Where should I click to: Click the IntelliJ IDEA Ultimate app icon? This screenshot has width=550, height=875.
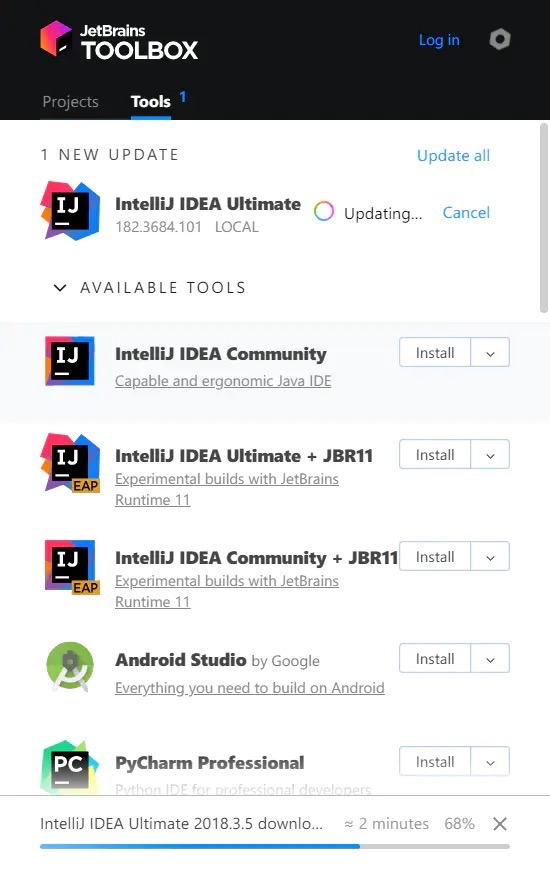pyautogui.click(x=70, y=211)
